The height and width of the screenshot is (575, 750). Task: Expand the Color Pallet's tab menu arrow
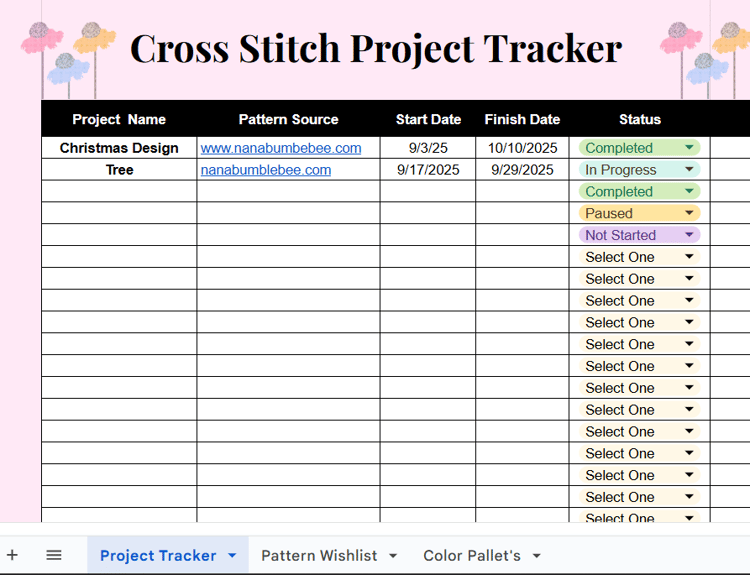tap(536, 556)
